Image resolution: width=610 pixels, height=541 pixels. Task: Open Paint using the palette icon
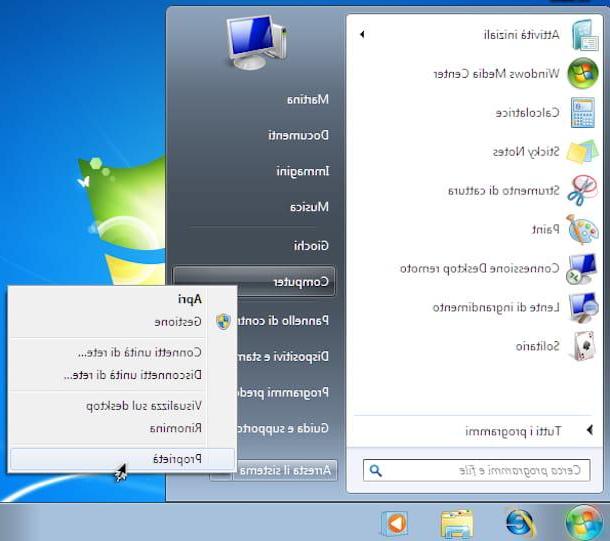pyautogui.click(x=582, y=229)
